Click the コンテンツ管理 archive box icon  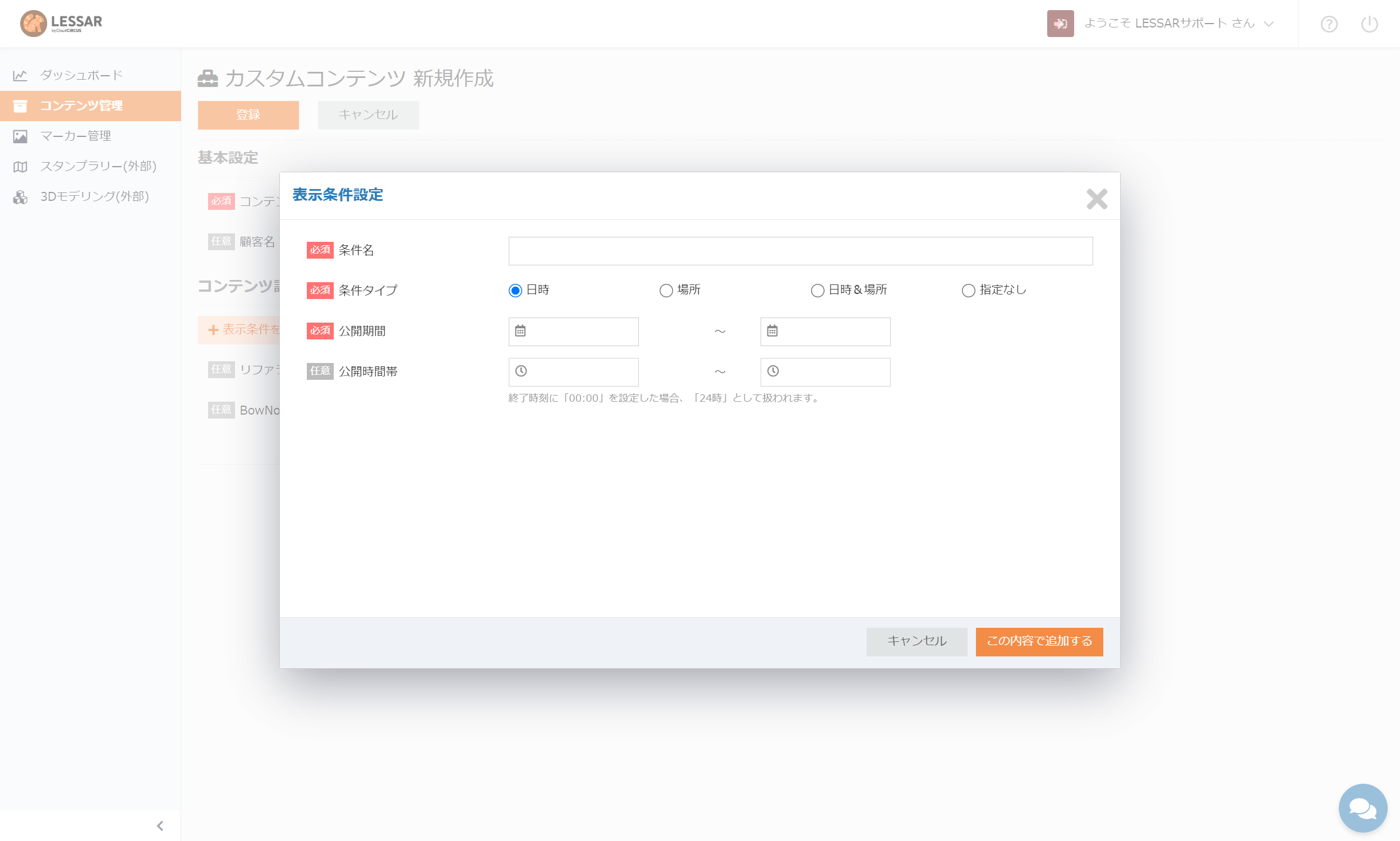[20, 106]
